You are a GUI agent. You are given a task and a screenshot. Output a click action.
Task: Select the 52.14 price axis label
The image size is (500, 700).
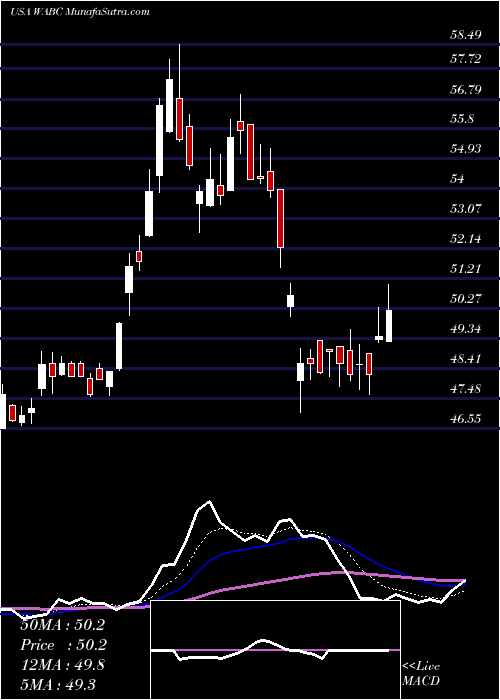[x=466, y=239]
